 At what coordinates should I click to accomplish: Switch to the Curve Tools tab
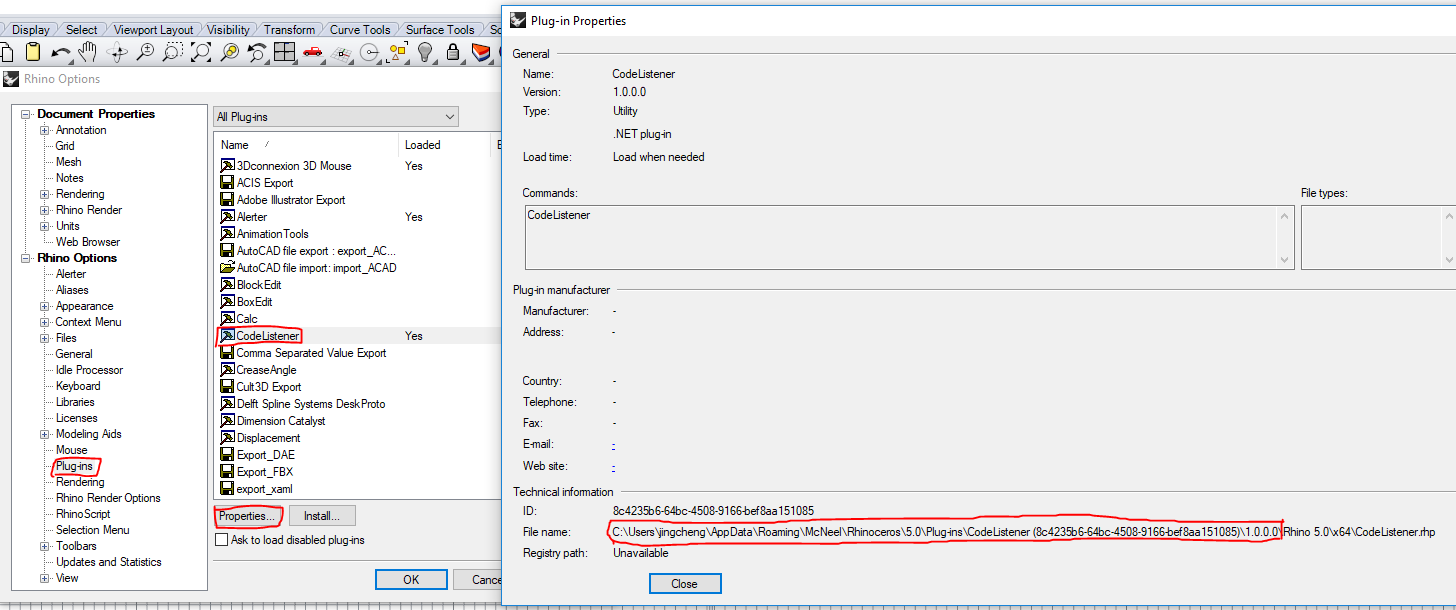[361, 30]
